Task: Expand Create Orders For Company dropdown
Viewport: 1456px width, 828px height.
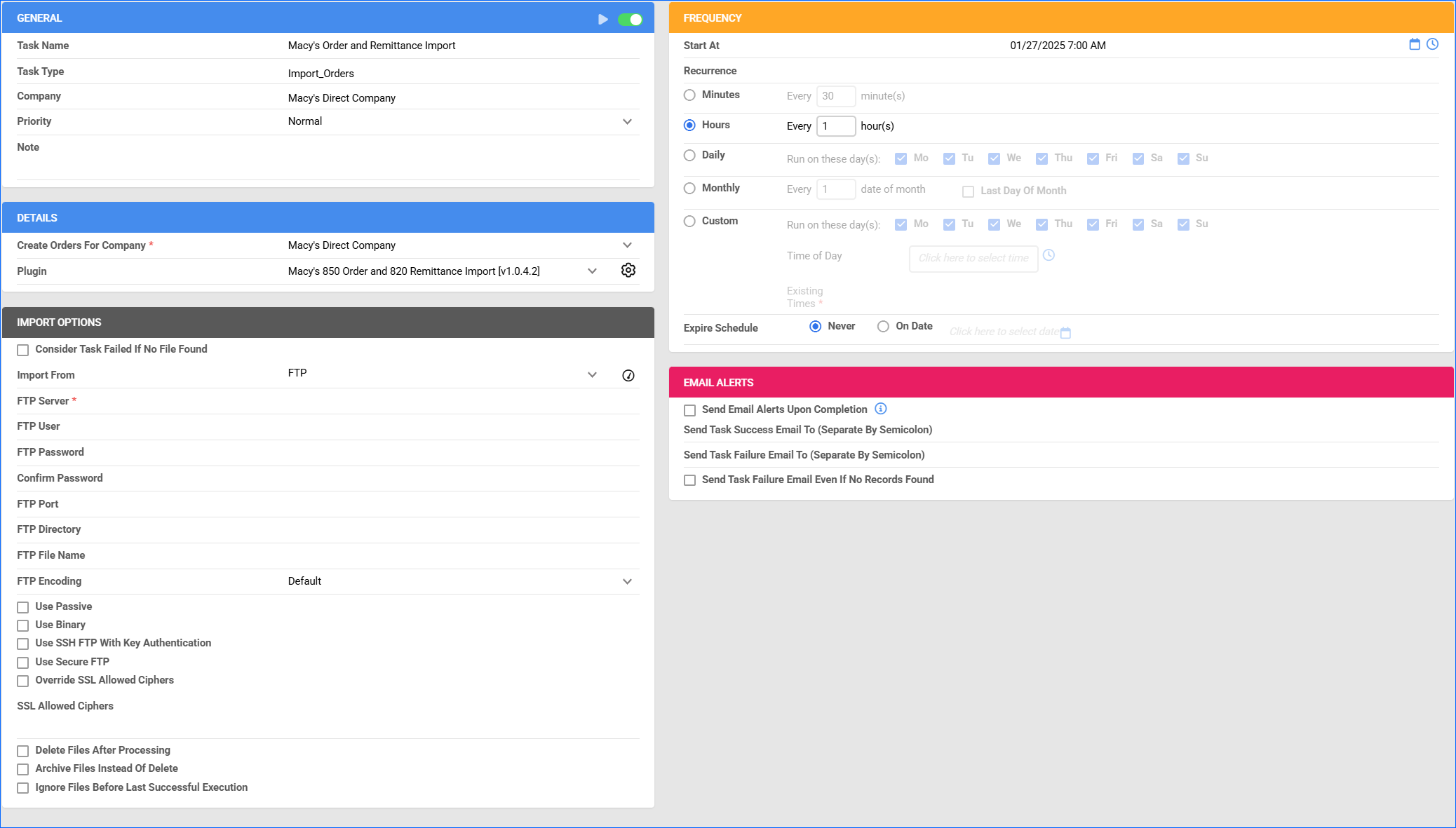Action: coord(627,245)
